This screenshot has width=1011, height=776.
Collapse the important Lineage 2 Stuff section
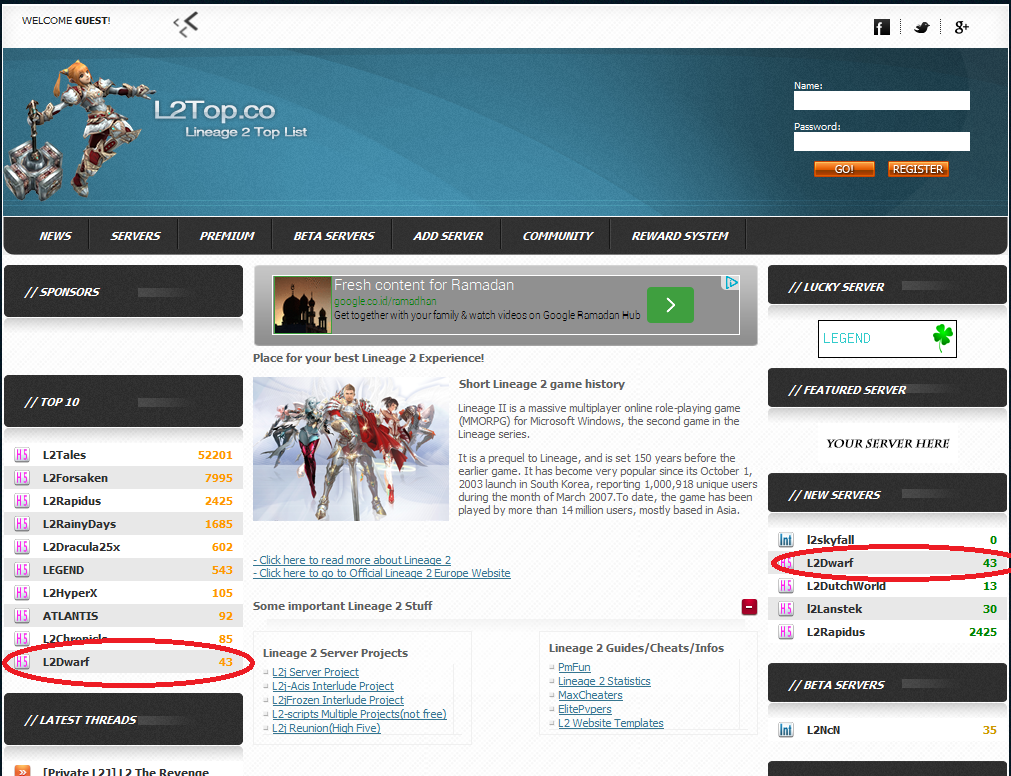click(x=749, y=607)
